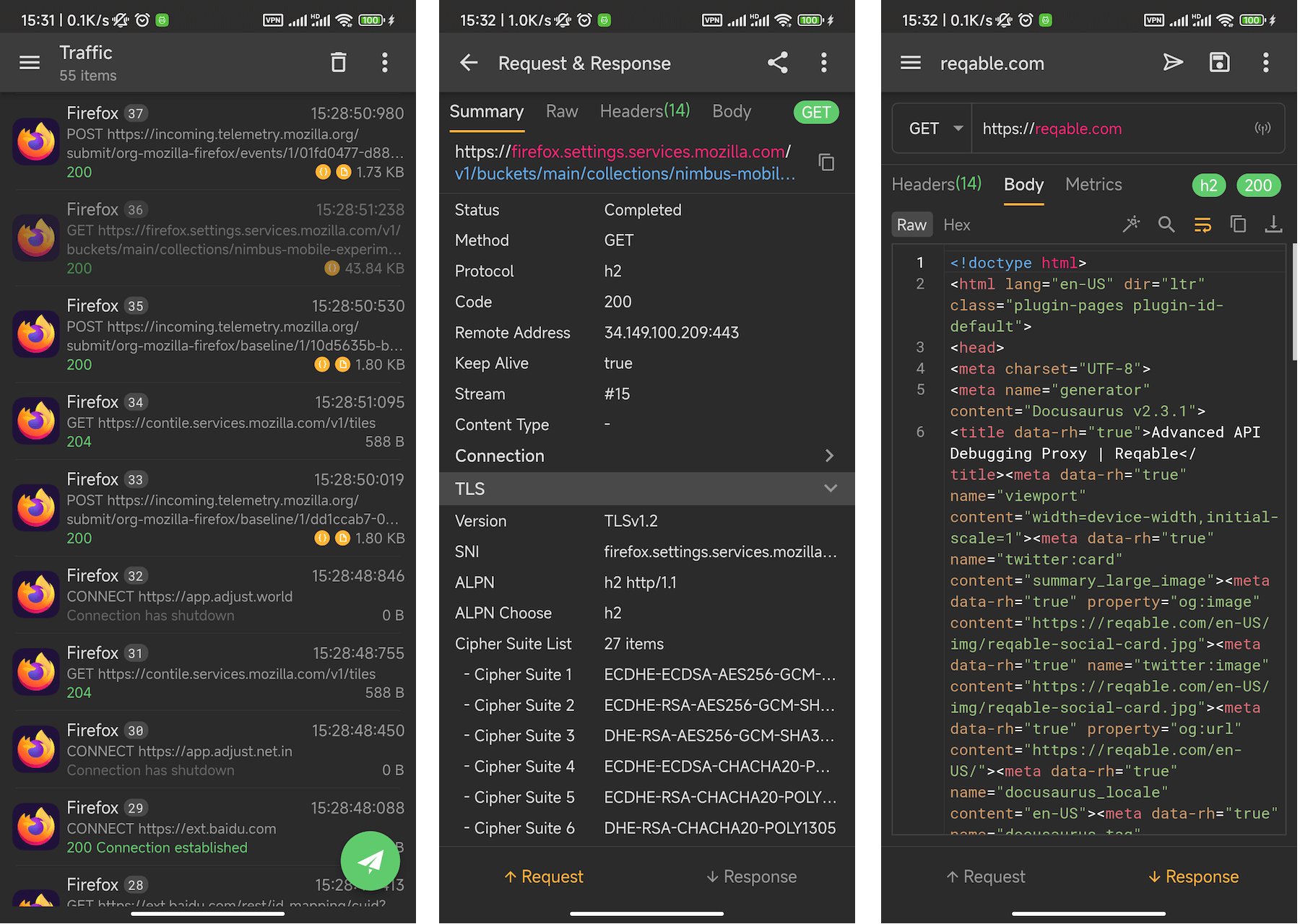Open Firefox request 37 telemetry events

coord(208,142)
